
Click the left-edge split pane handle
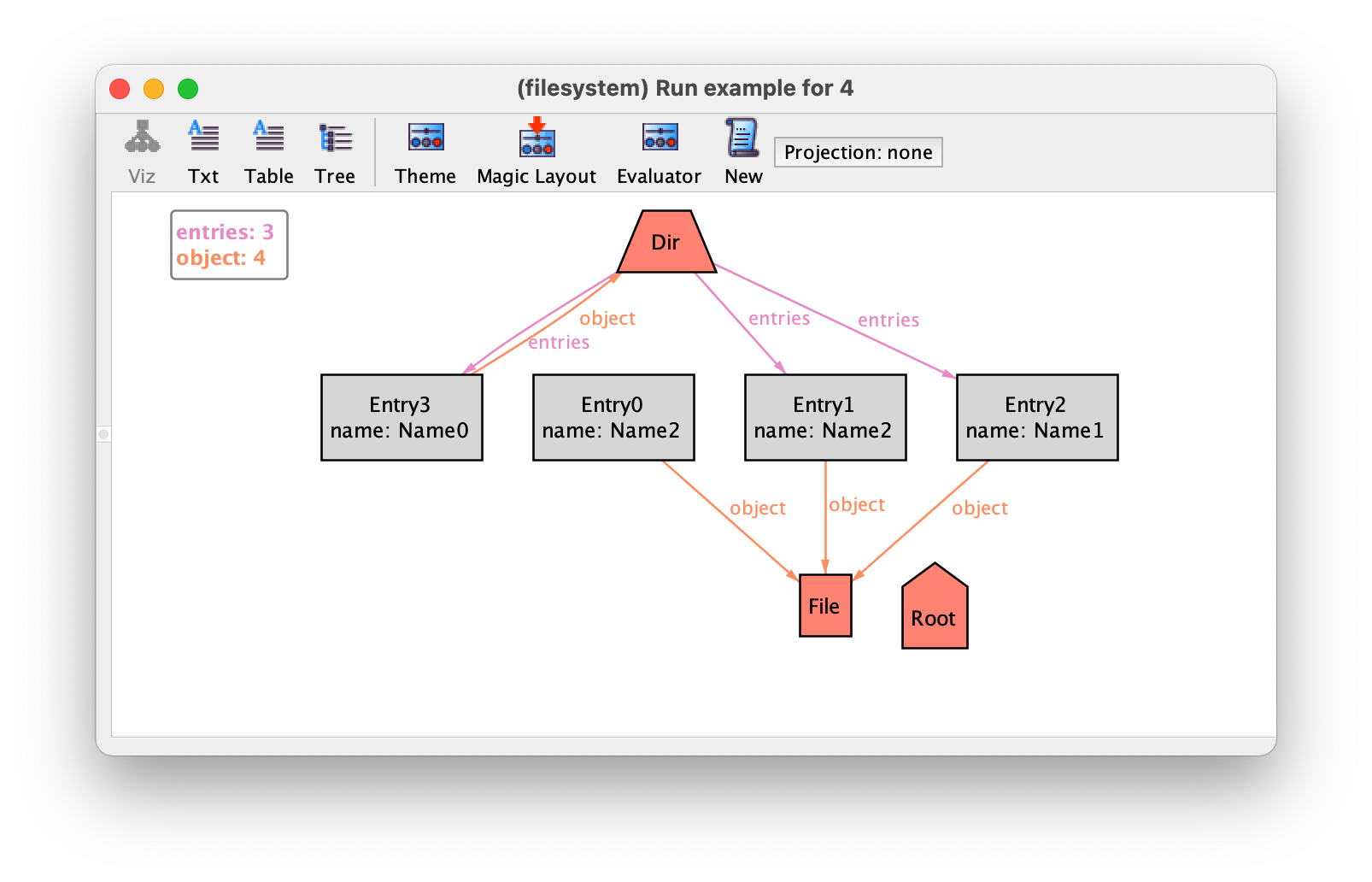point(103,434)
